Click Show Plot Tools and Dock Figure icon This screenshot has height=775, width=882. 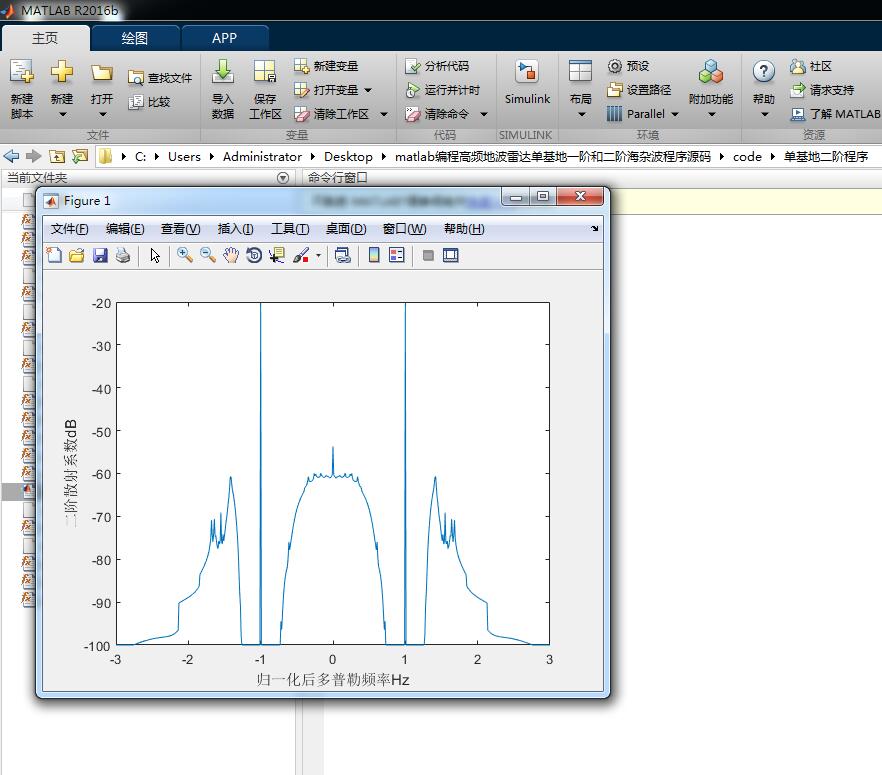[x=451, y=255]
